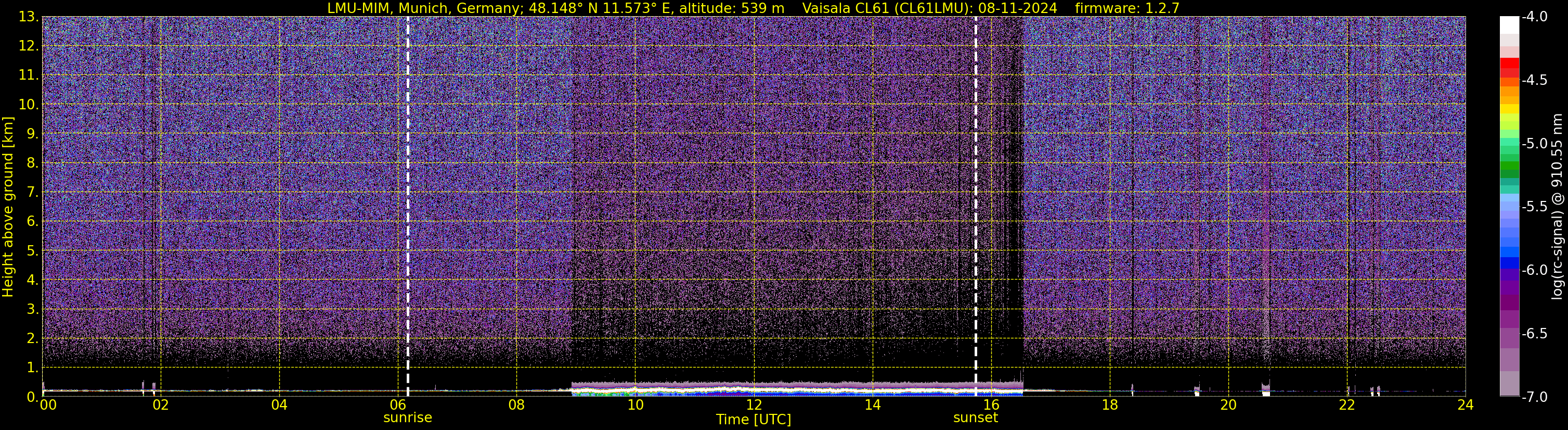Select the 'sunrise' label below the time axis

click(407, 418)
